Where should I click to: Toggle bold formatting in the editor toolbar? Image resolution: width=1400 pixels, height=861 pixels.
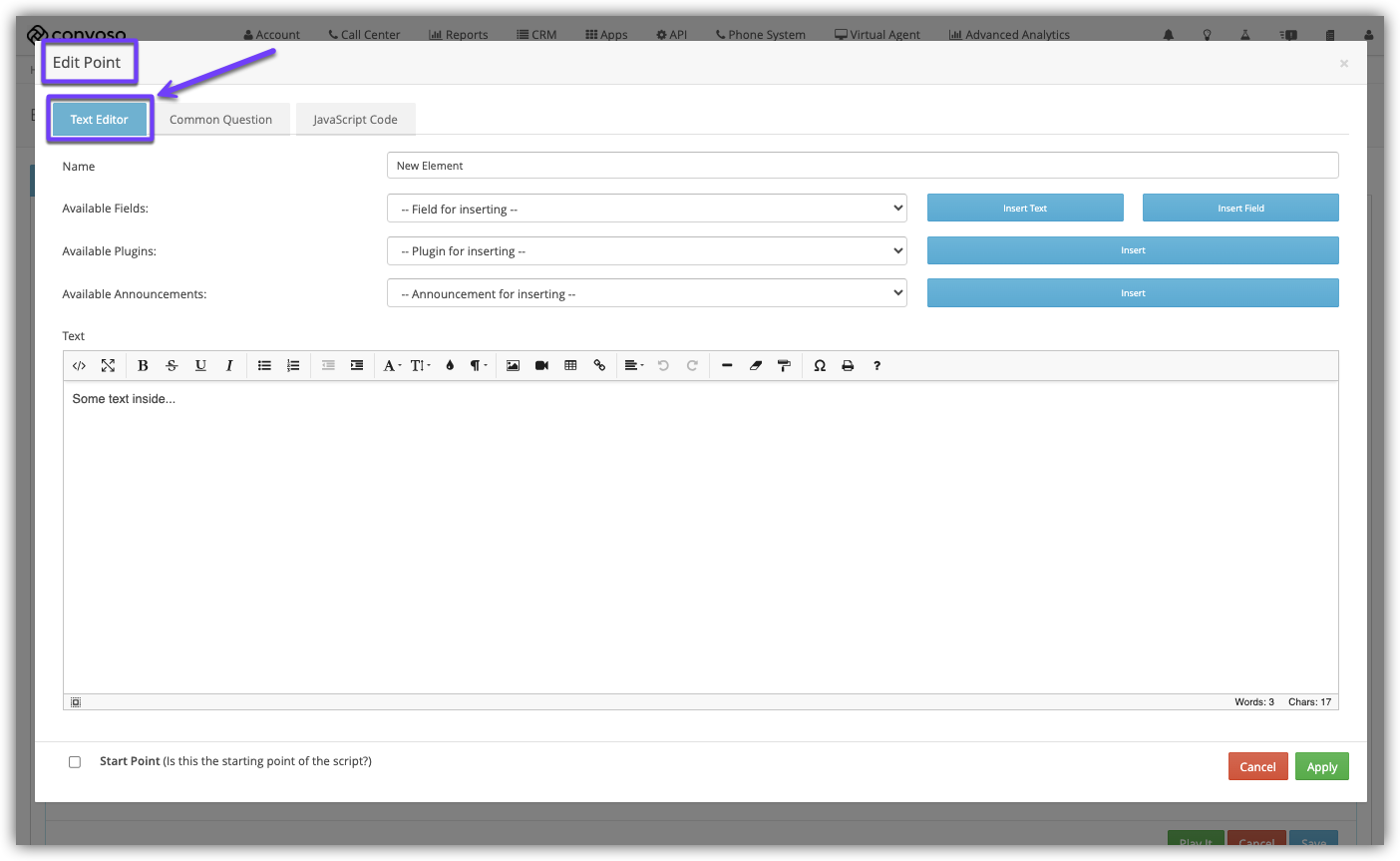[x=143, y=366]
